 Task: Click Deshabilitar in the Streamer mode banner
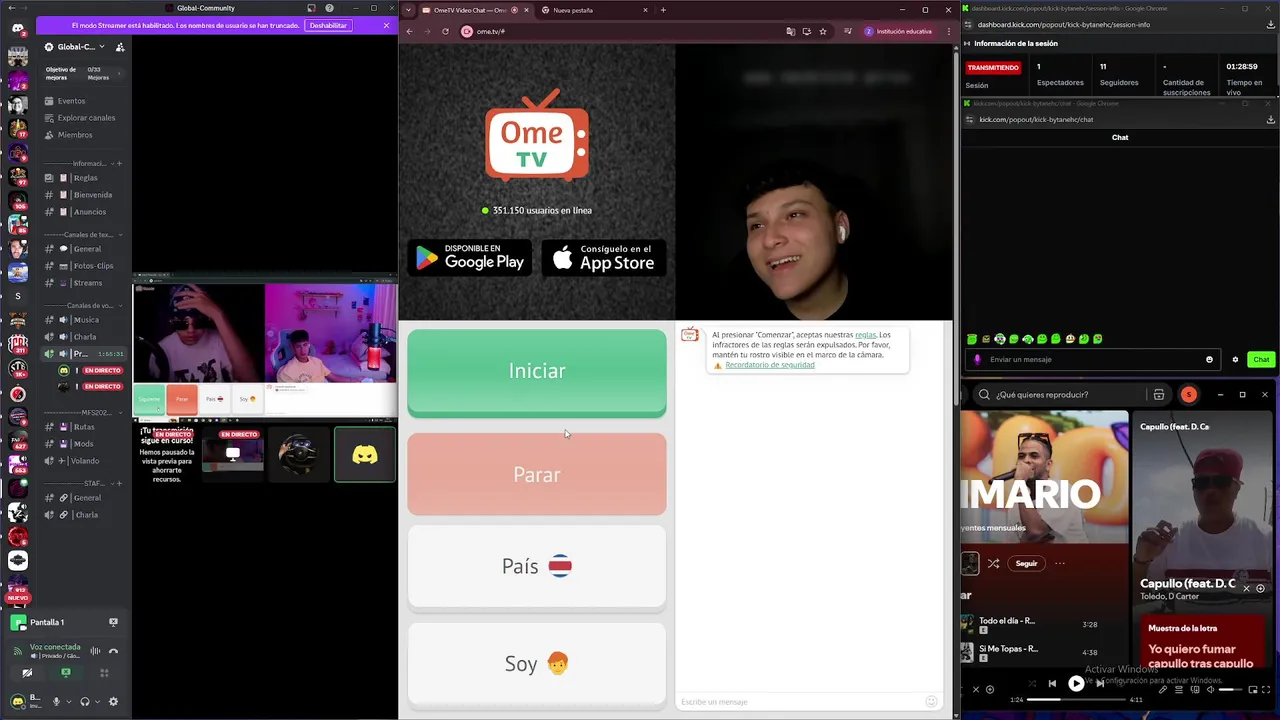328,25
